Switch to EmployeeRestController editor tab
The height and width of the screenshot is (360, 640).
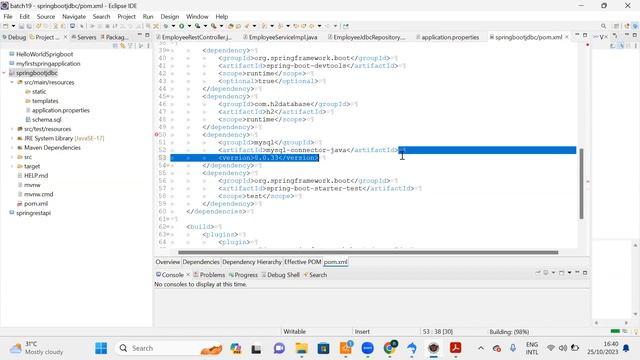tap(194, 37)
